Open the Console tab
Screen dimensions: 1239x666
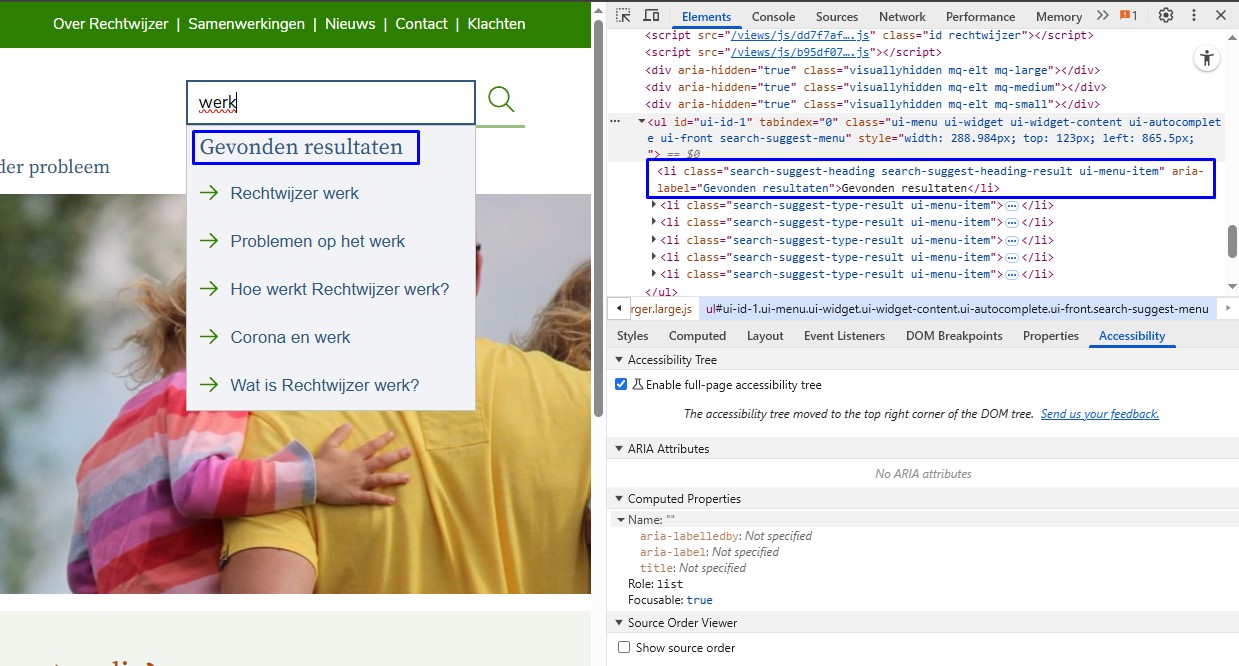(x=773, y=16)
